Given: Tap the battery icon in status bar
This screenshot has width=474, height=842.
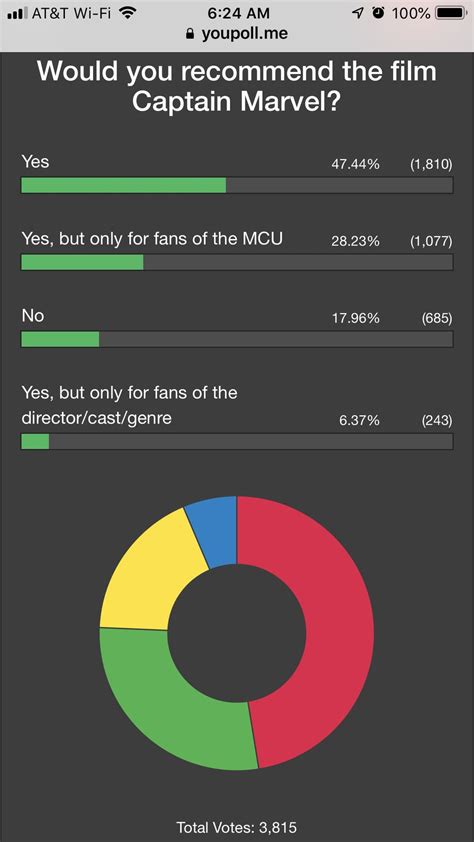Looking at the screenshot, I should 451,13.
